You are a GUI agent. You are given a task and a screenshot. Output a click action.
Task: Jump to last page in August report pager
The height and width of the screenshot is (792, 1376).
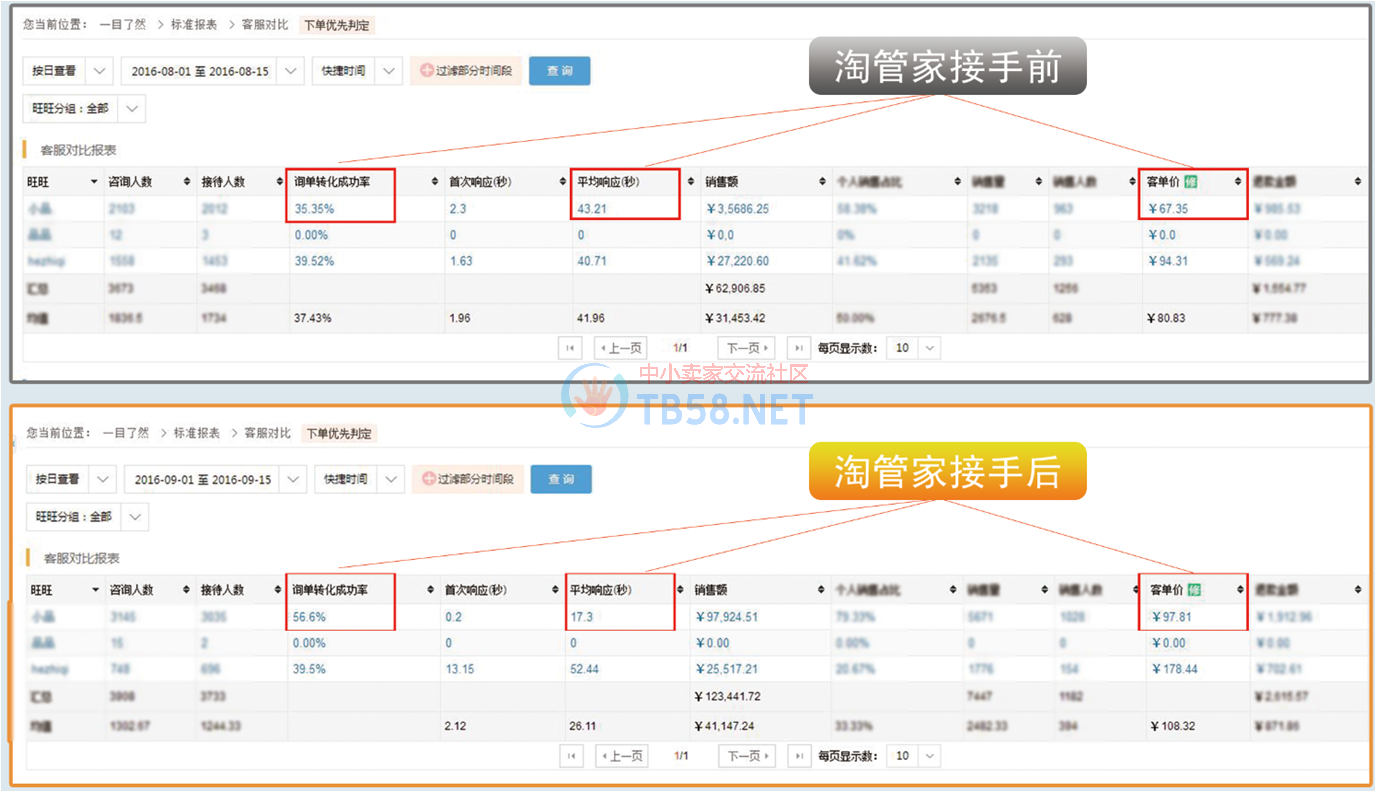click(x=798, y=348)
